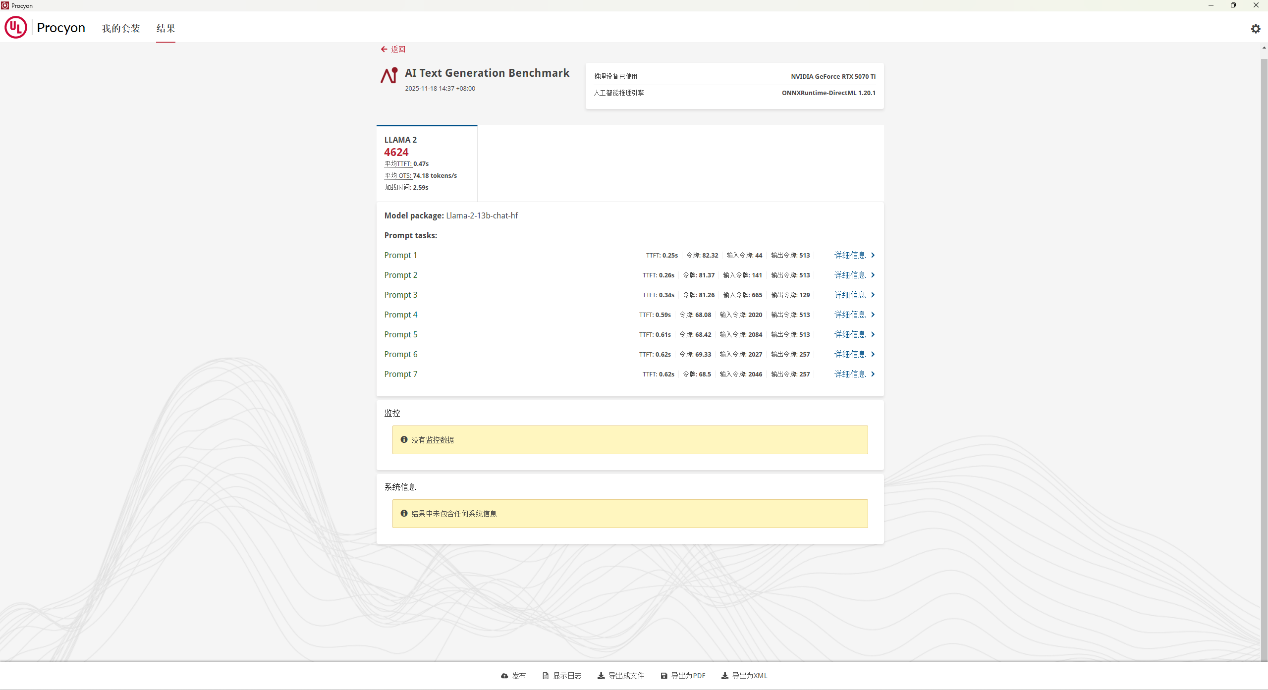
Task: Click the 监控 section heading
Action: 392,413
